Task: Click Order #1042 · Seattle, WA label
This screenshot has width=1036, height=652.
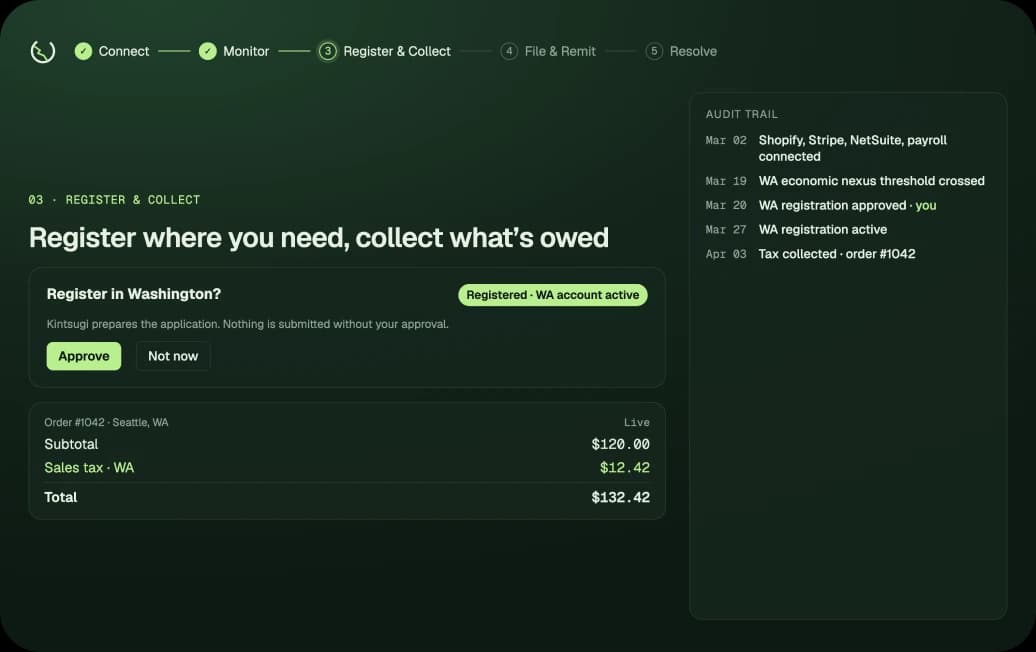Action: [x=106, y=422]
